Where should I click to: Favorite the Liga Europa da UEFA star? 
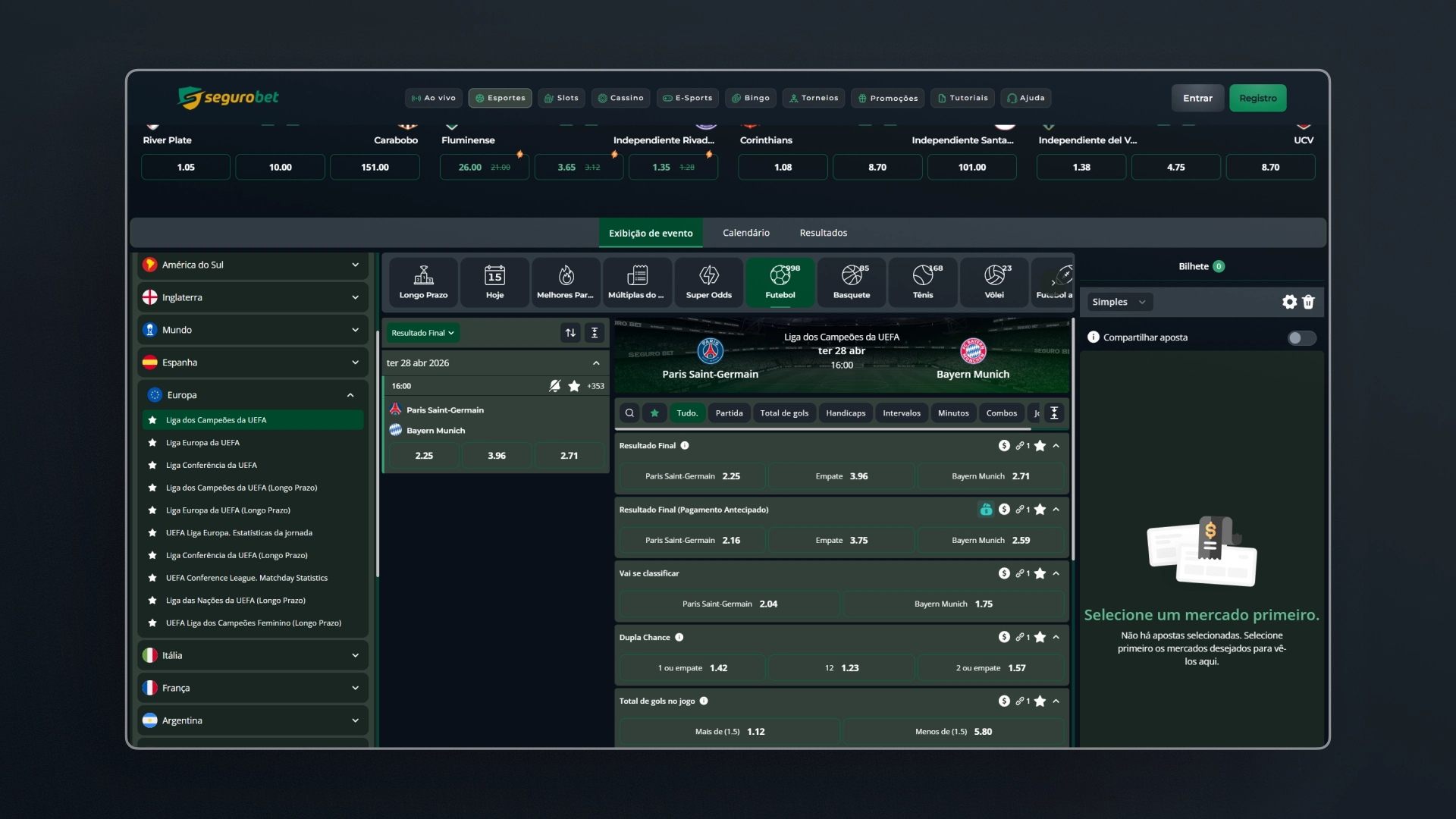tap(152, 443)
